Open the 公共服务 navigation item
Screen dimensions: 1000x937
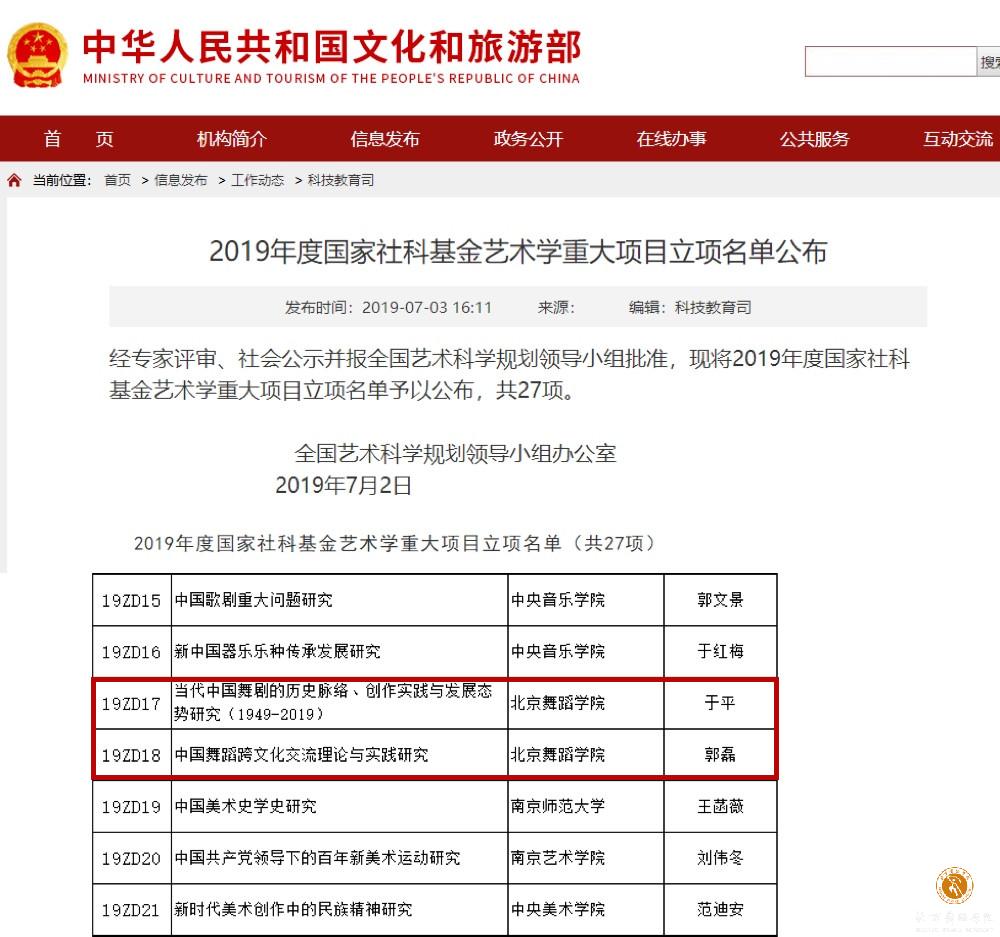tap(814, 138)
